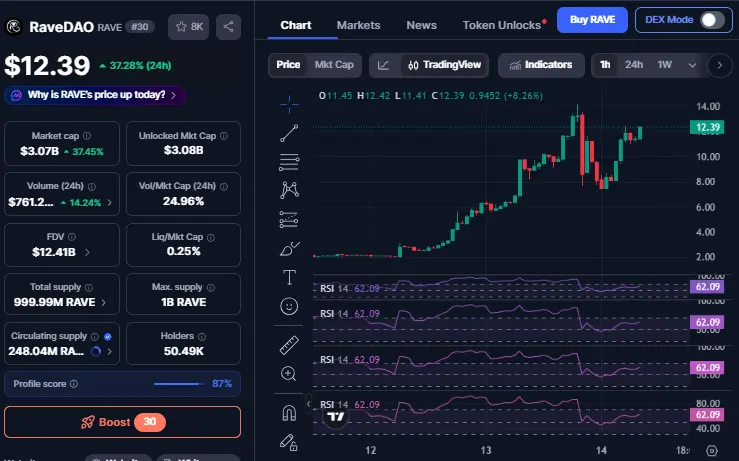Click Unlocked Mkt Cap info icon
This screenshot has height=461, width=739.
tap(224, 136)
